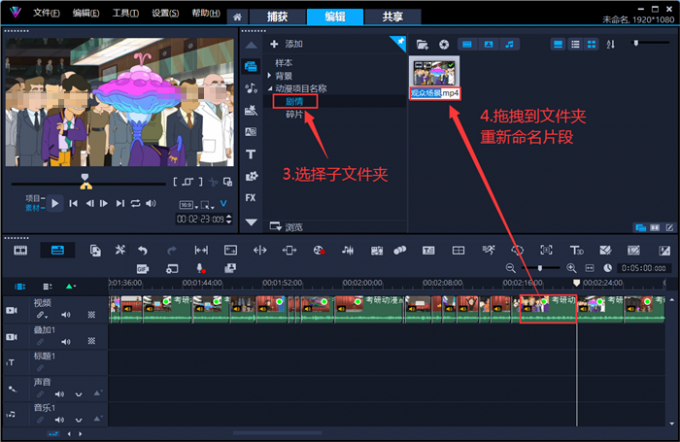680x442 pixels.
Task: Expand the 音乐1 track options chevron
Action: pos(78,420)
